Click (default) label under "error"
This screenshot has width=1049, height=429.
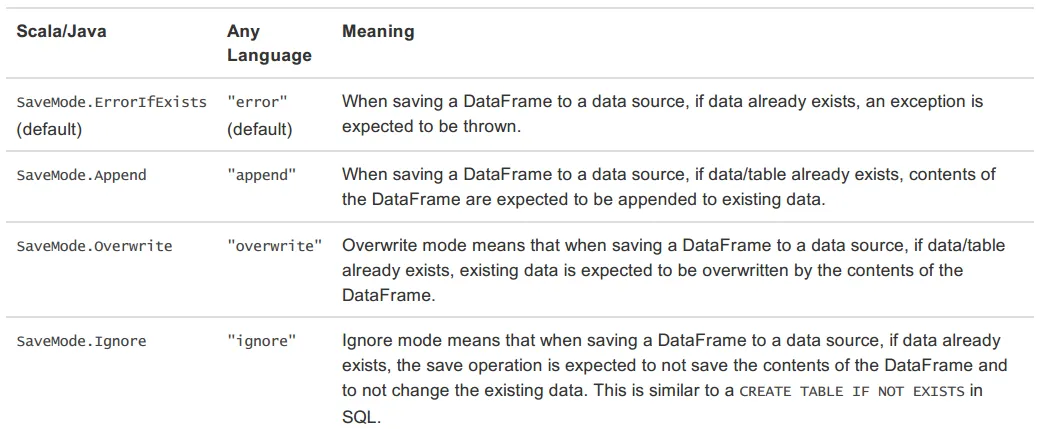[x=260, y=129]
